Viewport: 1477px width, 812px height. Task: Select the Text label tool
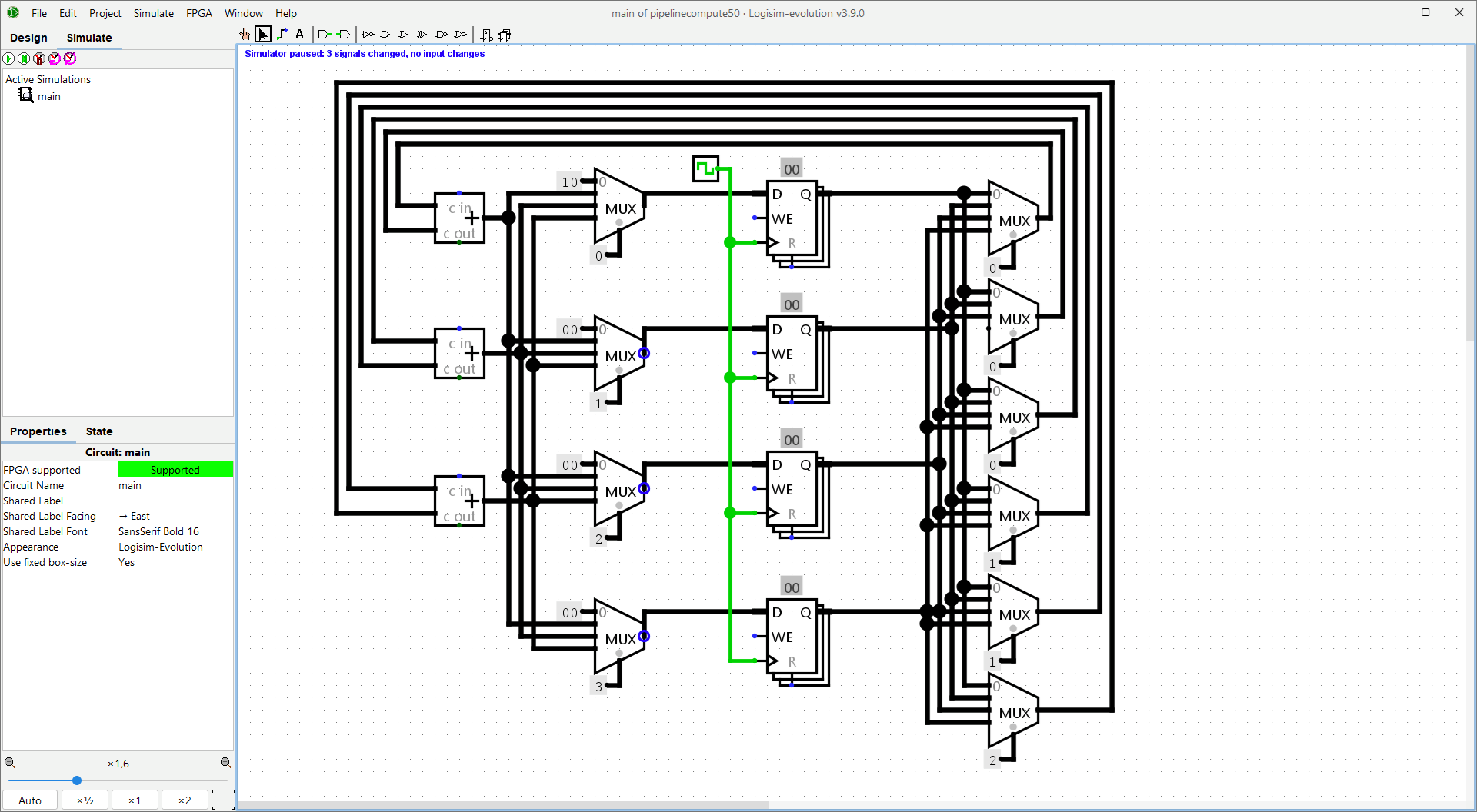click(x=300, y=34)
